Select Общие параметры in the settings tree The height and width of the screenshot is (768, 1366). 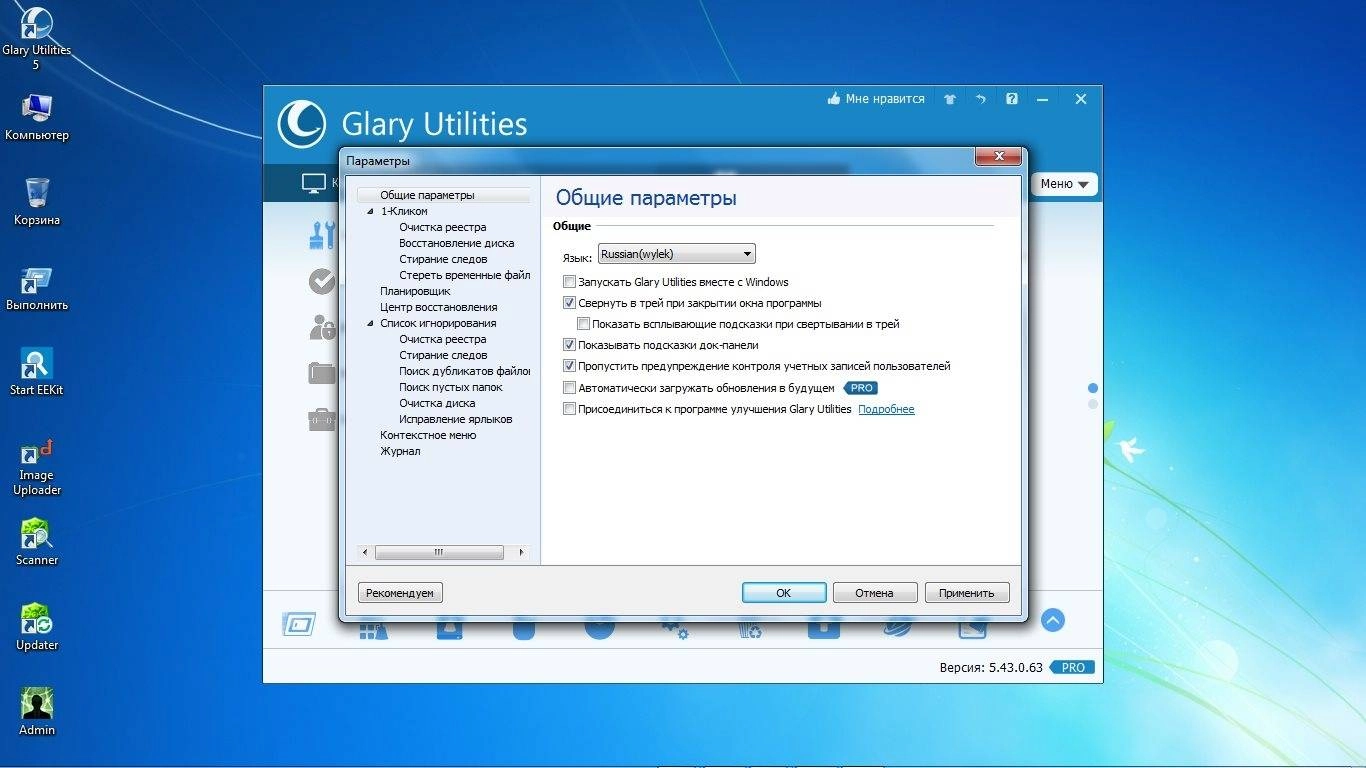point(427,195)
